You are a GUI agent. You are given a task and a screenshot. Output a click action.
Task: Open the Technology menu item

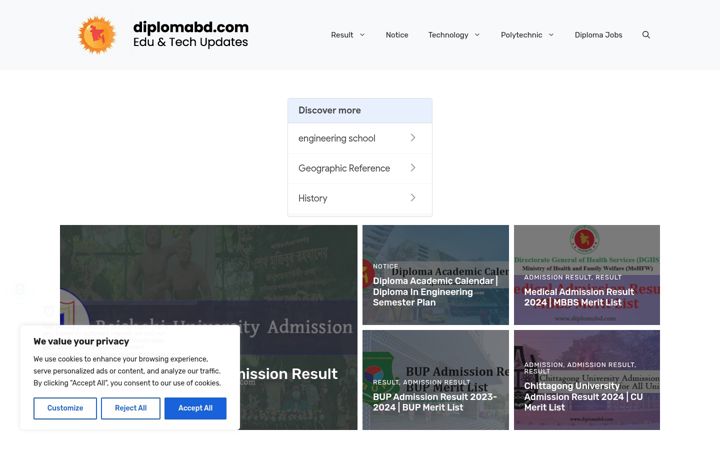[448, 35]
